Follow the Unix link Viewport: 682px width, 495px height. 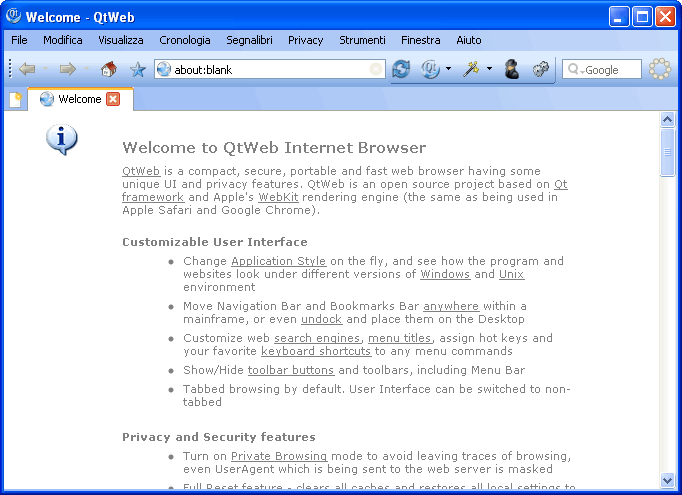pos(512,274)
